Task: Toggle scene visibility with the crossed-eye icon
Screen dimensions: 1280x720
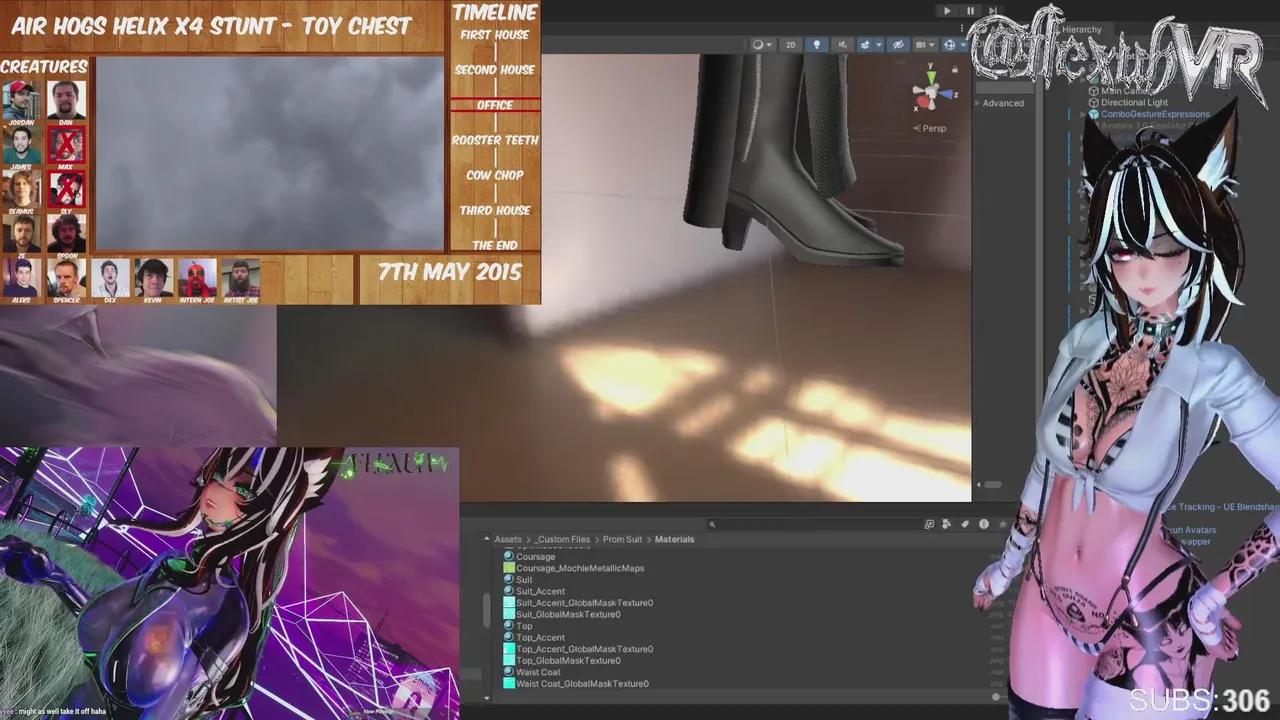Action: 898,44
